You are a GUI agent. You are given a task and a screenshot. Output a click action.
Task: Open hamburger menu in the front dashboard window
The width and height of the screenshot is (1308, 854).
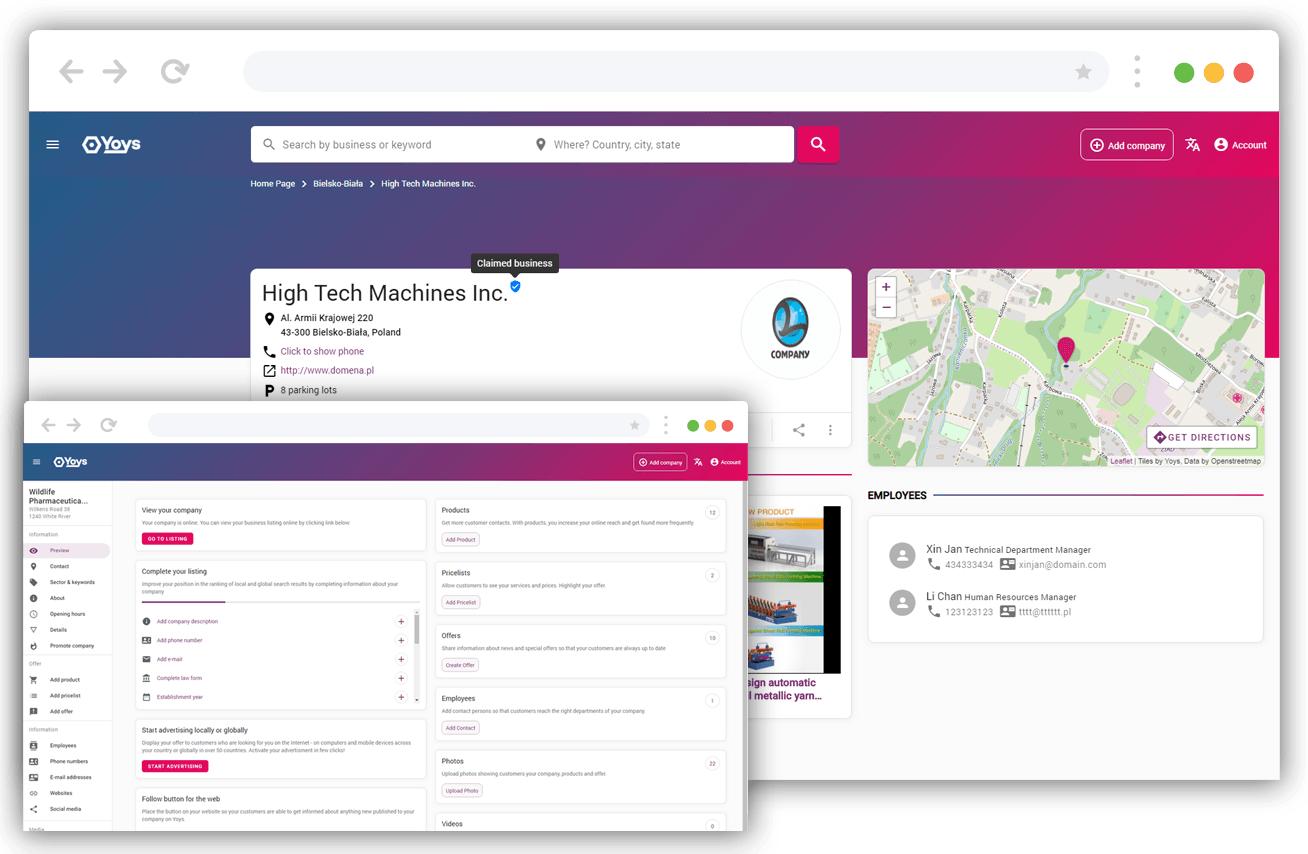click(x=37, y=462)
